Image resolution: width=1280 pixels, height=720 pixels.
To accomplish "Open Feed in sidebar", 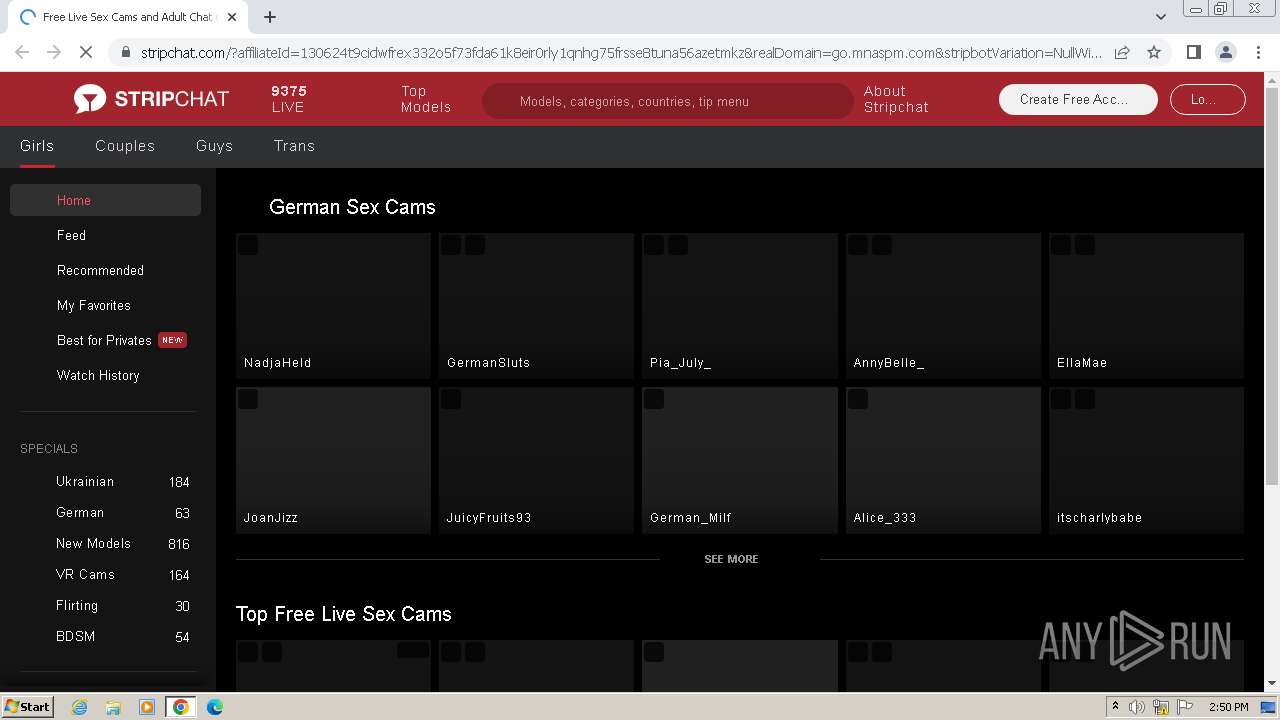I will tap(105, 235).
